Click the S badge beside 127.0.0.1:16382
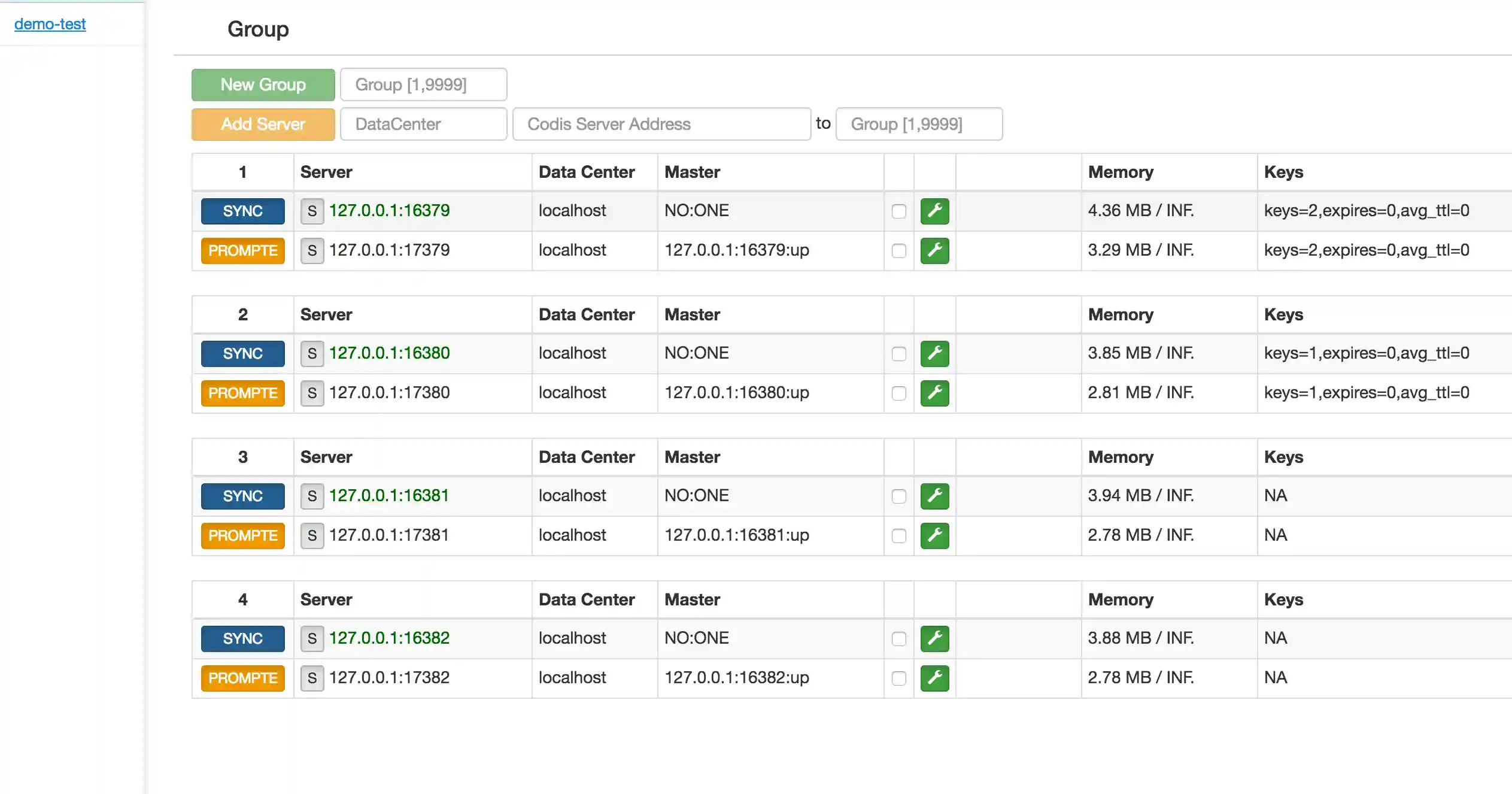 [x=312, y=638]
